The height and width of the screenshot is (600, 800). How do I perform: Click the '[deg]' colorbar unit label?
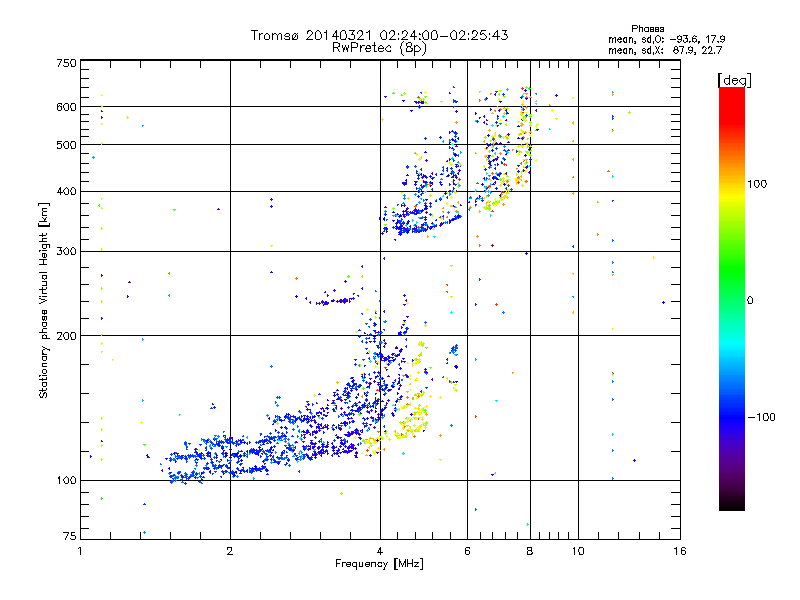coord(734,80)
